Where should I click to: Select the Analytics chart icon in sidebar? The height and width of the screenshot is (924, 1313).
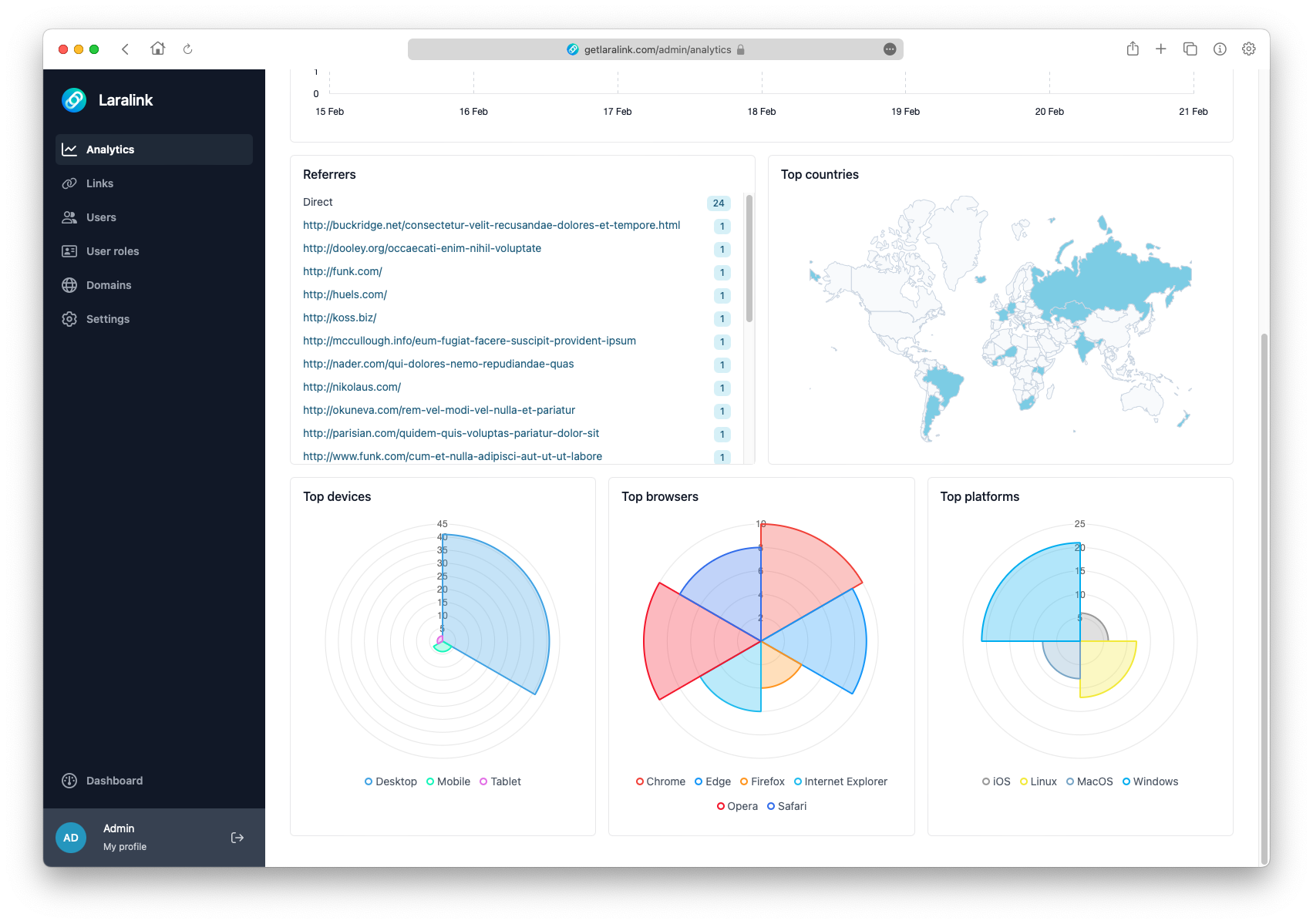point(70,149)
